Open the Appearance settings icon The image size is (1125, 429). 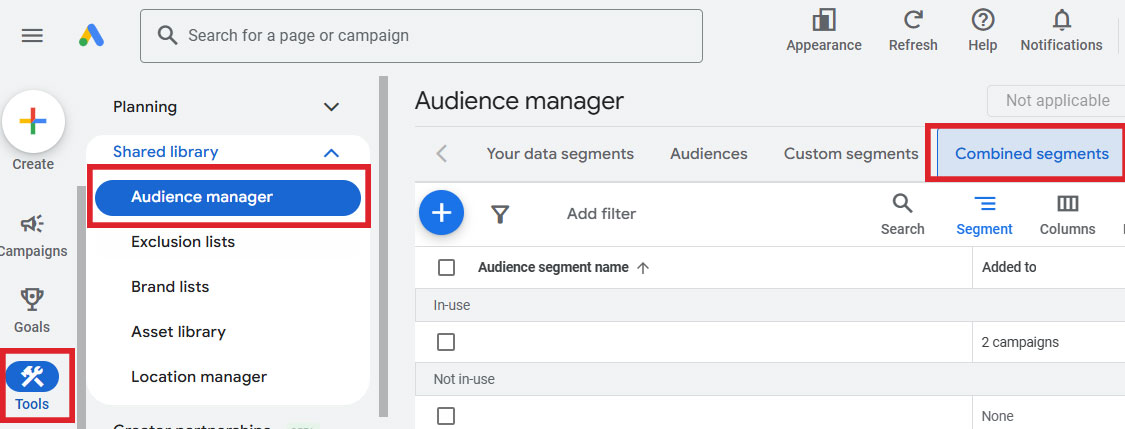click(x=823, y=21)
